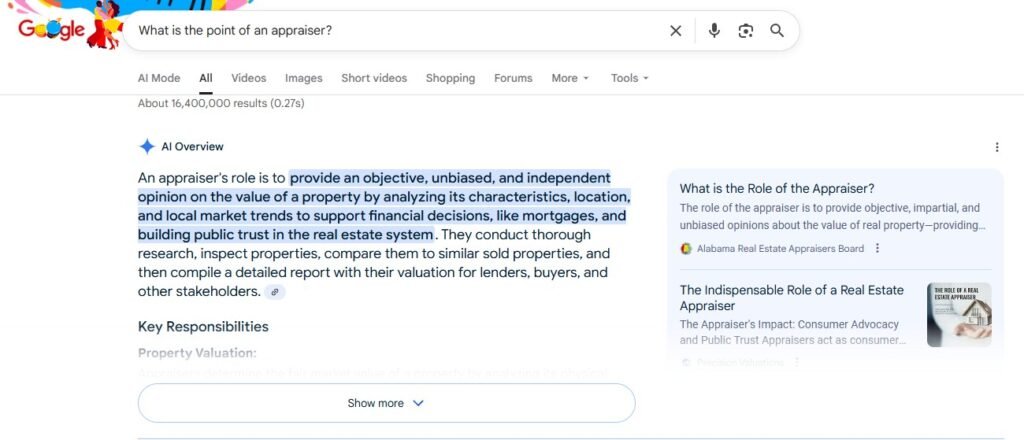Start voice search with microphone icon
Screen dimensions: 1024x440
pos(714,31)
